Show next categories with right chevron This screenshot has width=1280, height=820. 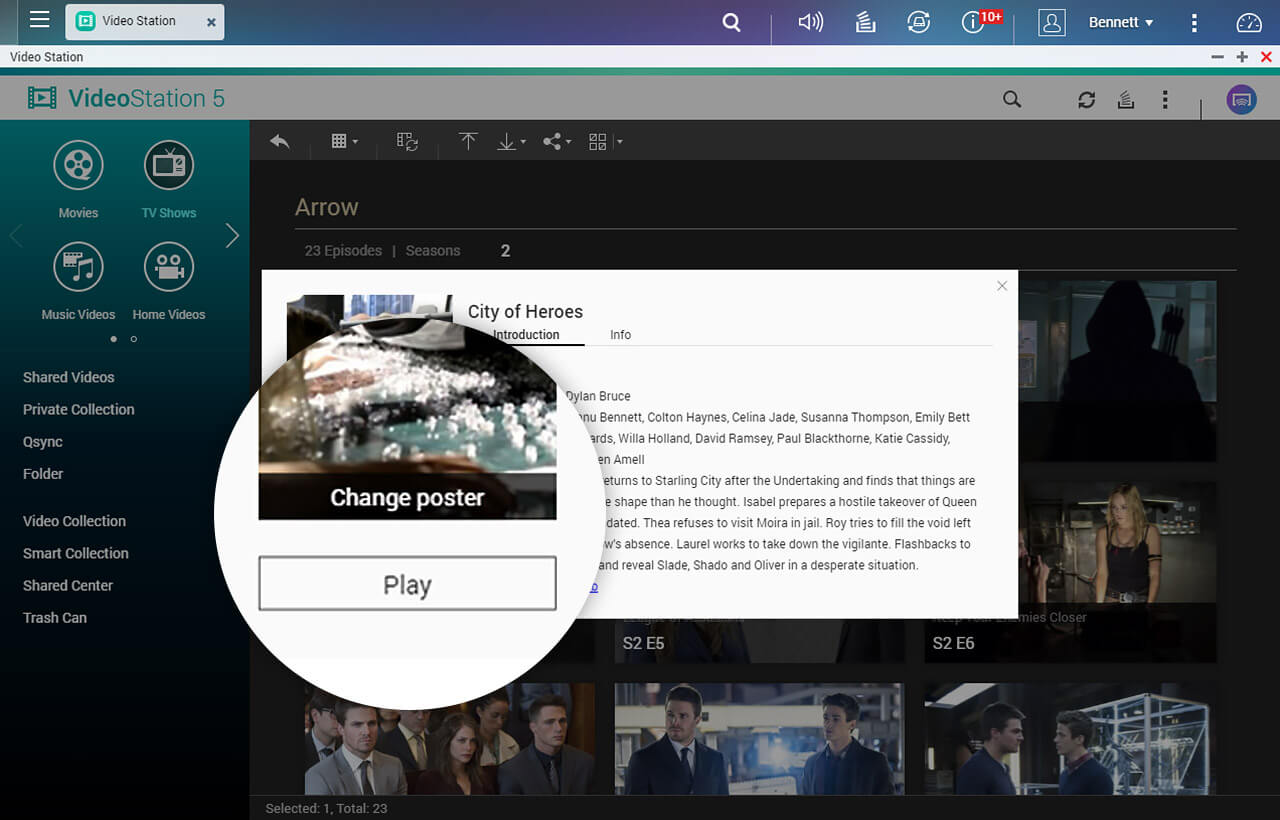pos(232,236)
